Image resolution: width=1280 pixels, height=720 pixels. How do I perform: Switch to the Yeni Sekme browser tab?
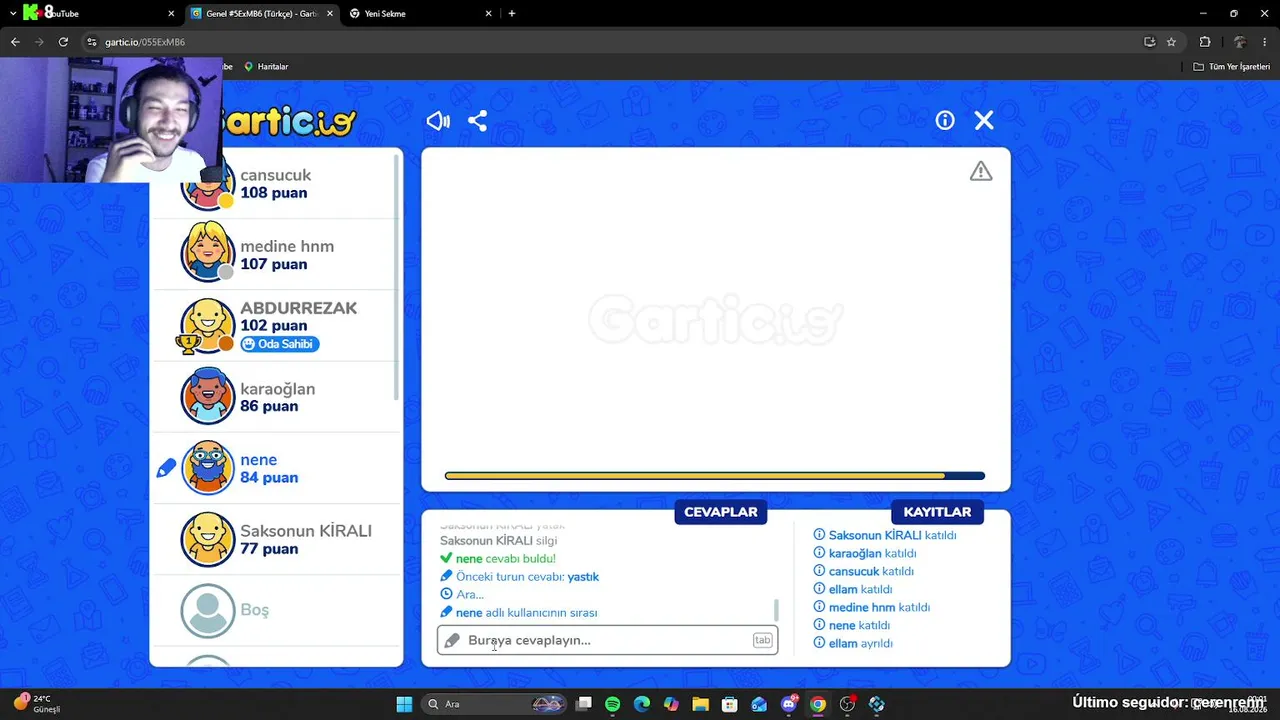point(420,14)
